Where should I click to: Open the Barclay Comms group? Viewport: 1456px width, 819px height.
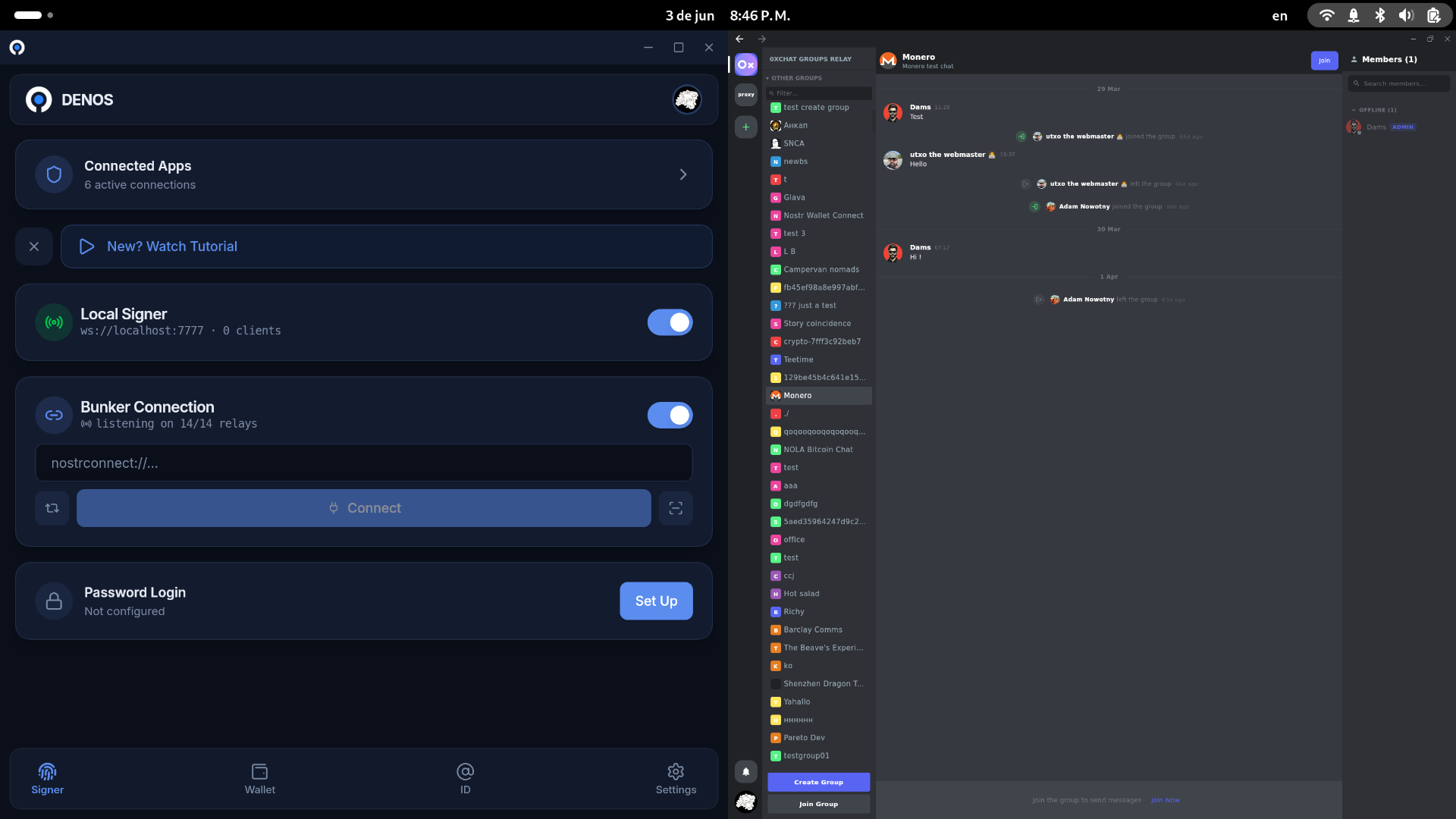pyautogui.click(x=818, y=629)
